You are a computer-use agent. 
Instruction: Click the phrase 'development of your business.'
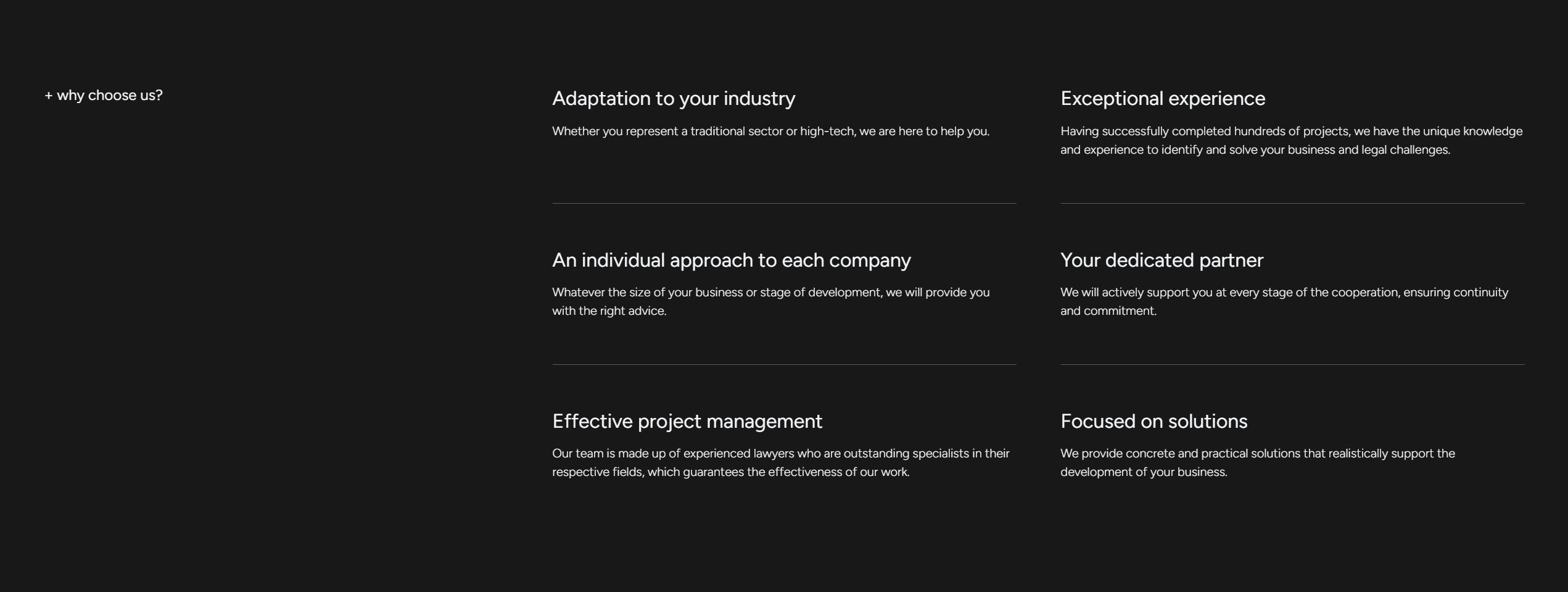point(1143,472)
